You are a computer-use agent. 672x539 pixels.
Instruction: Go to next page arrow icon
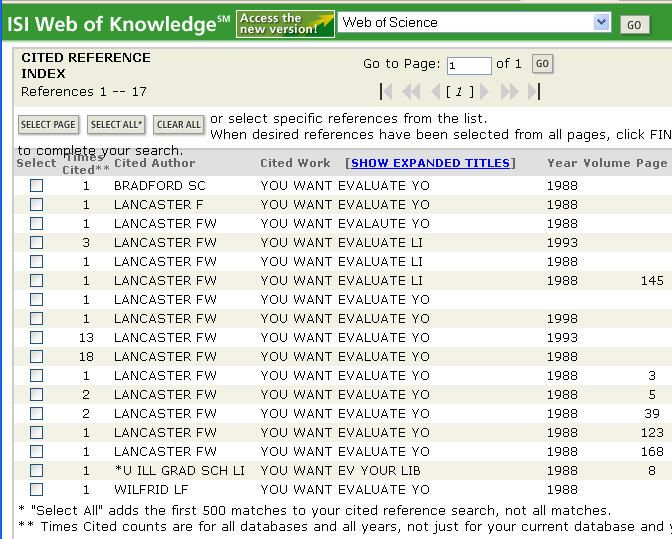pyautogui.click(x=484, y=92)
